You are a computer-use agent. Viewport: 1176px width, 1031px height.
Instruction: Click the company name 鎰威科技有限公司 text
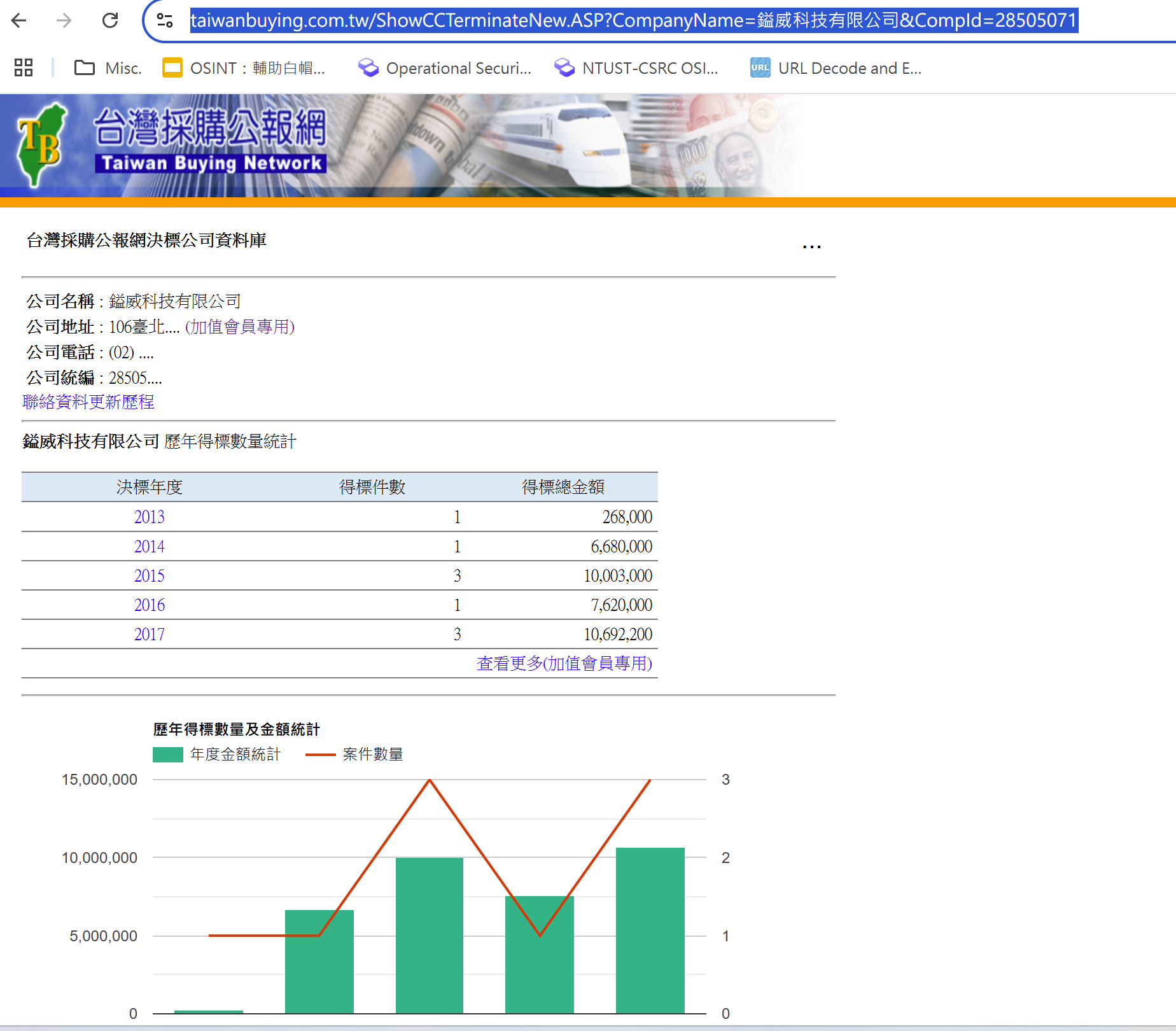coord(175,301)
